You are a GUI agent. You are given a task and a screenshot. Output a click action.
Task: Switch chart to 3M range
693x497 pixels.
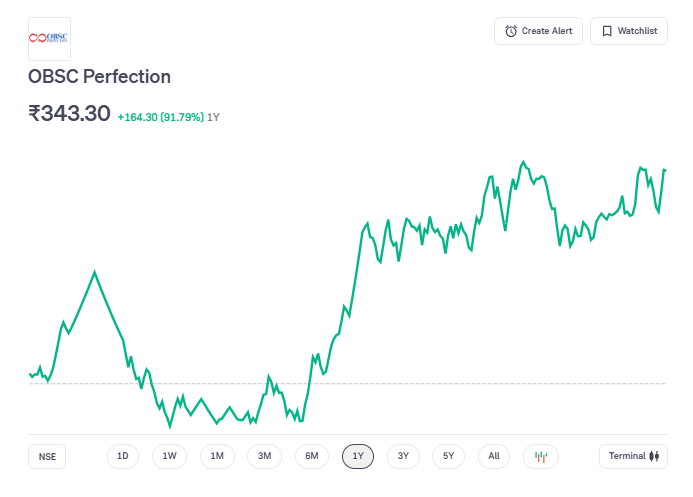(264, 456)
